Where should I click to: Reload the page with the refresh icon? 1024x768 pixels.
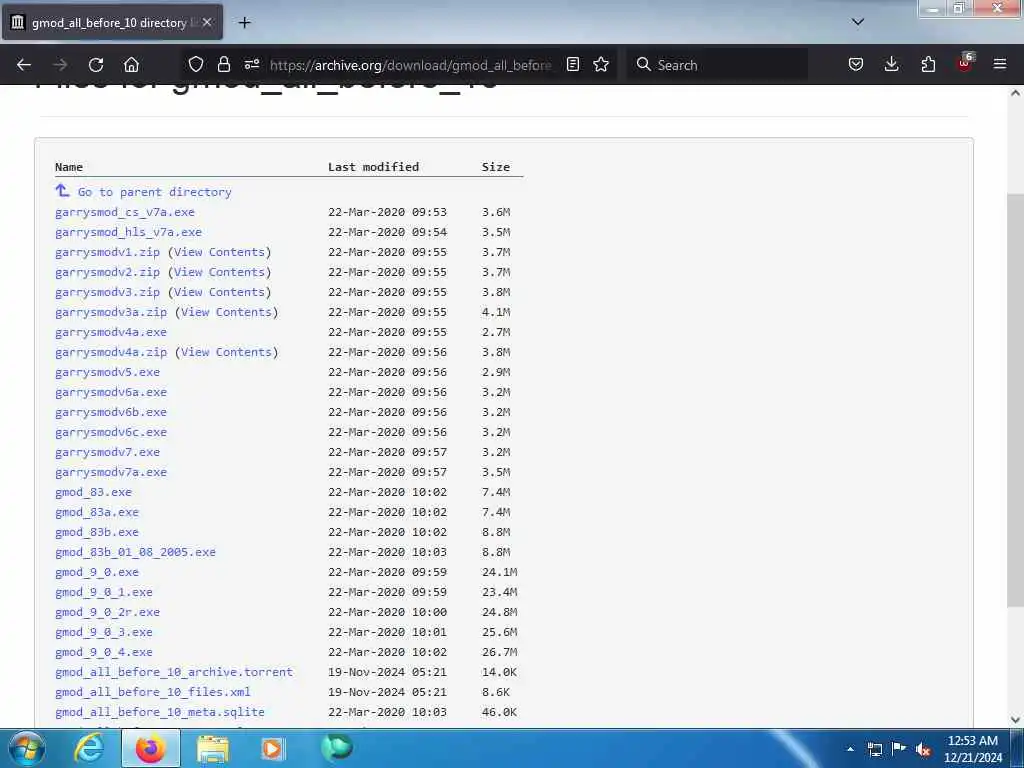(x=96, y=65)
